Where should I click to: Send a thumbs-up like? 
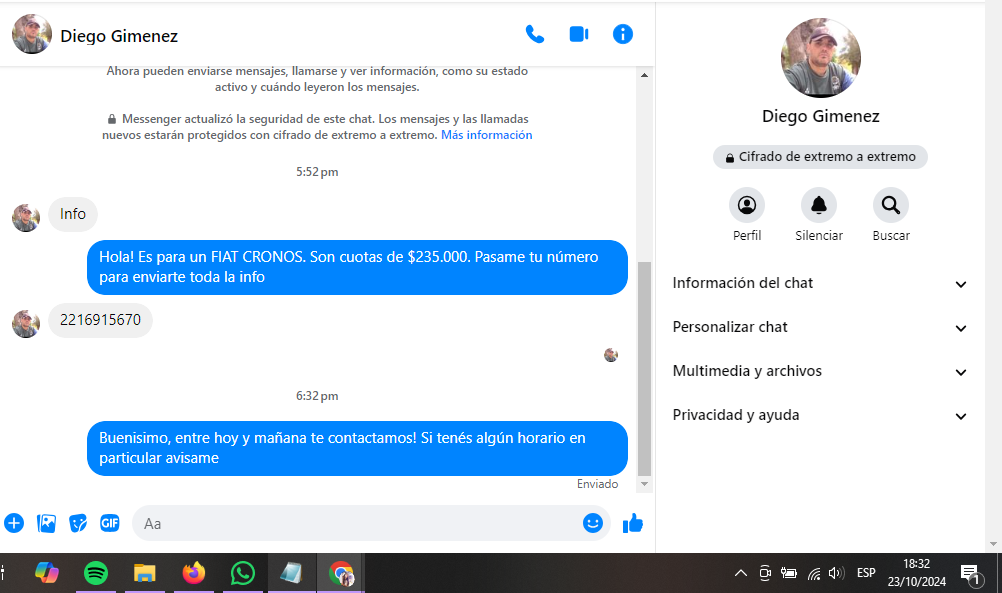(x=633, y=523)
